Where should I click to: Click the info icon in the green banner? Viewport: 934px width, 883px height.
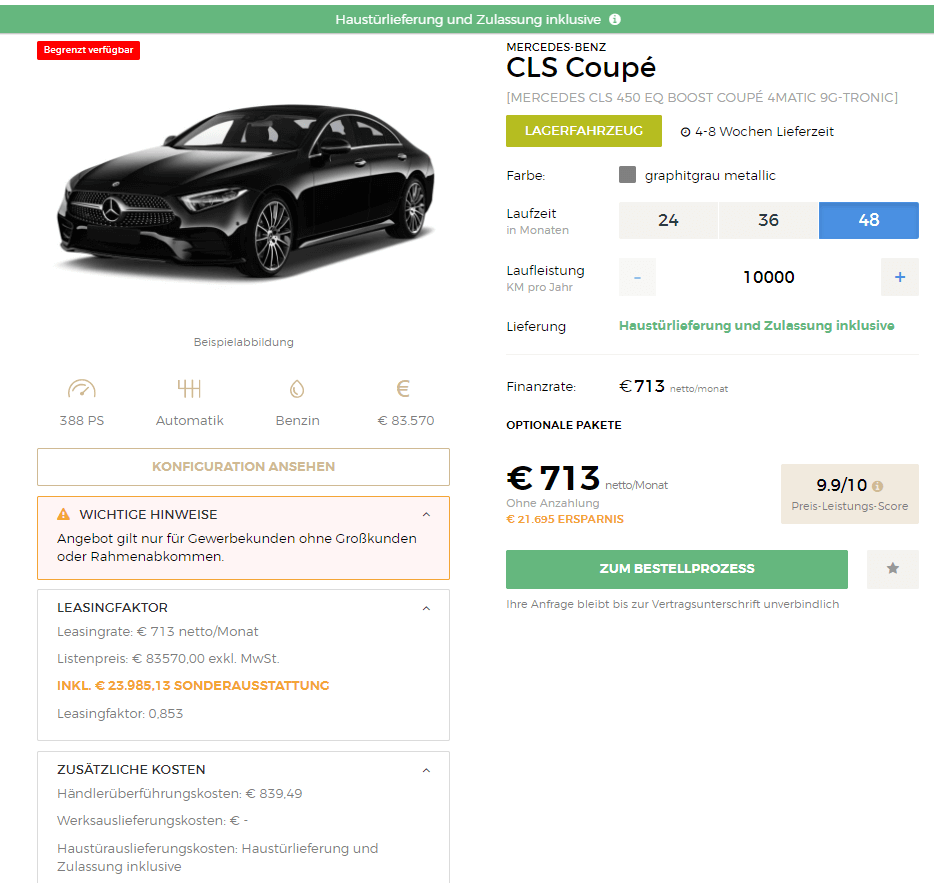click(x=615, y=20)
